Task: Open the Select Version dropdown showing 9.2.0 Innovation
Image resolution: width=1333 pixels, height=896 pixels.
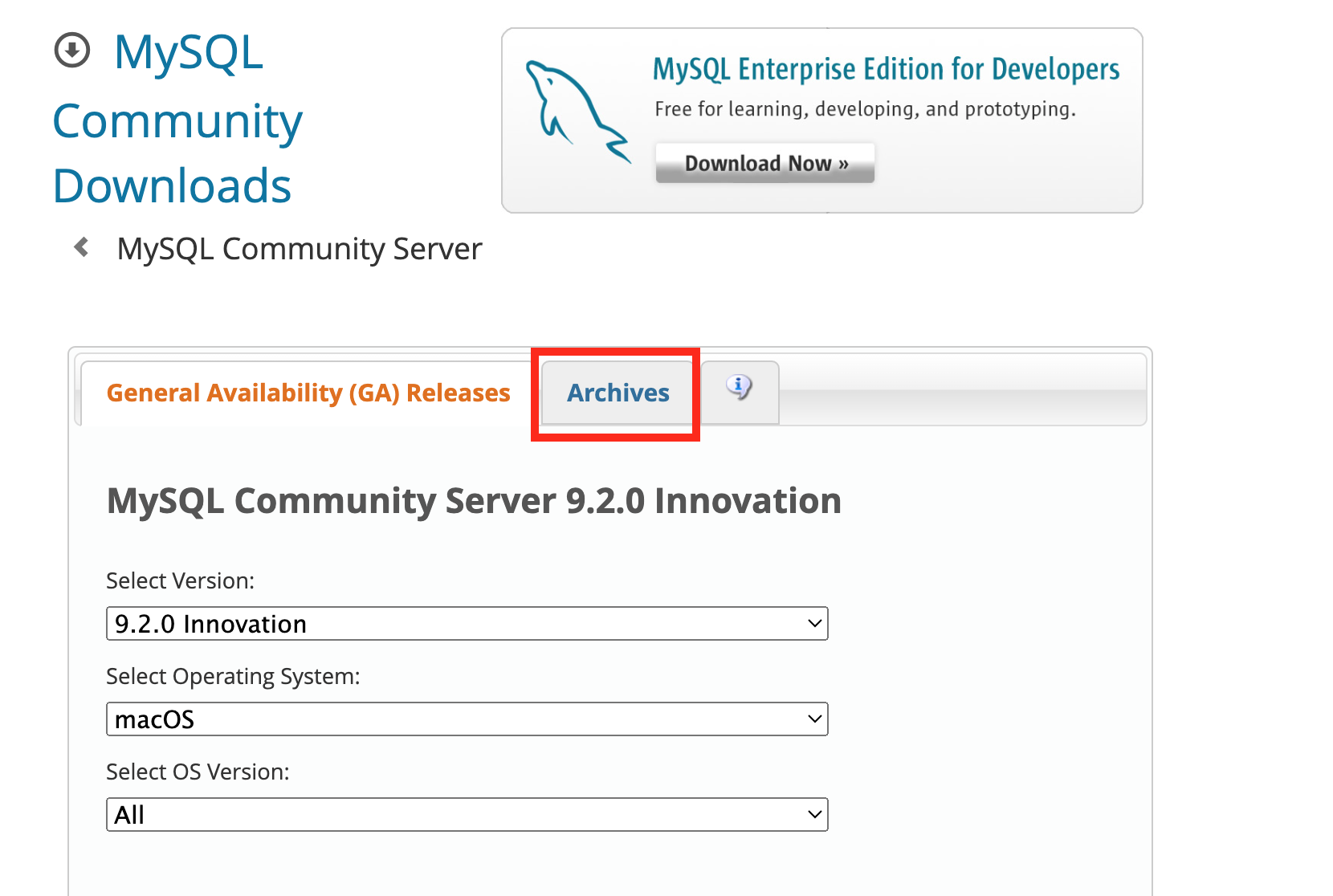Action: [x=467, y=624]
